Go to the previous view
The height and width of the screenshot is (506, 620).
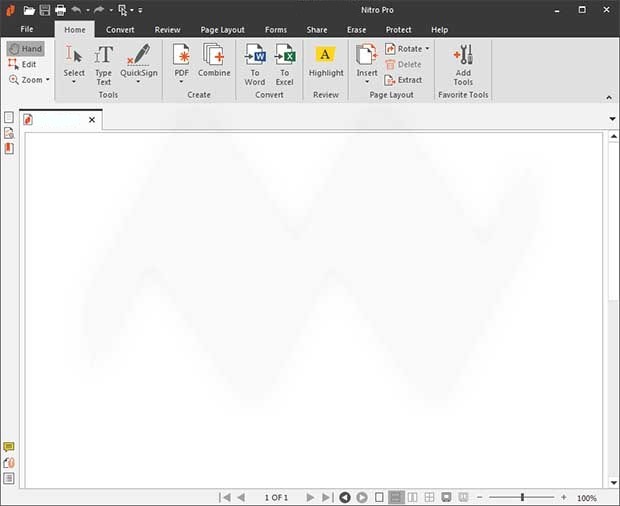(x=345, y=497)
